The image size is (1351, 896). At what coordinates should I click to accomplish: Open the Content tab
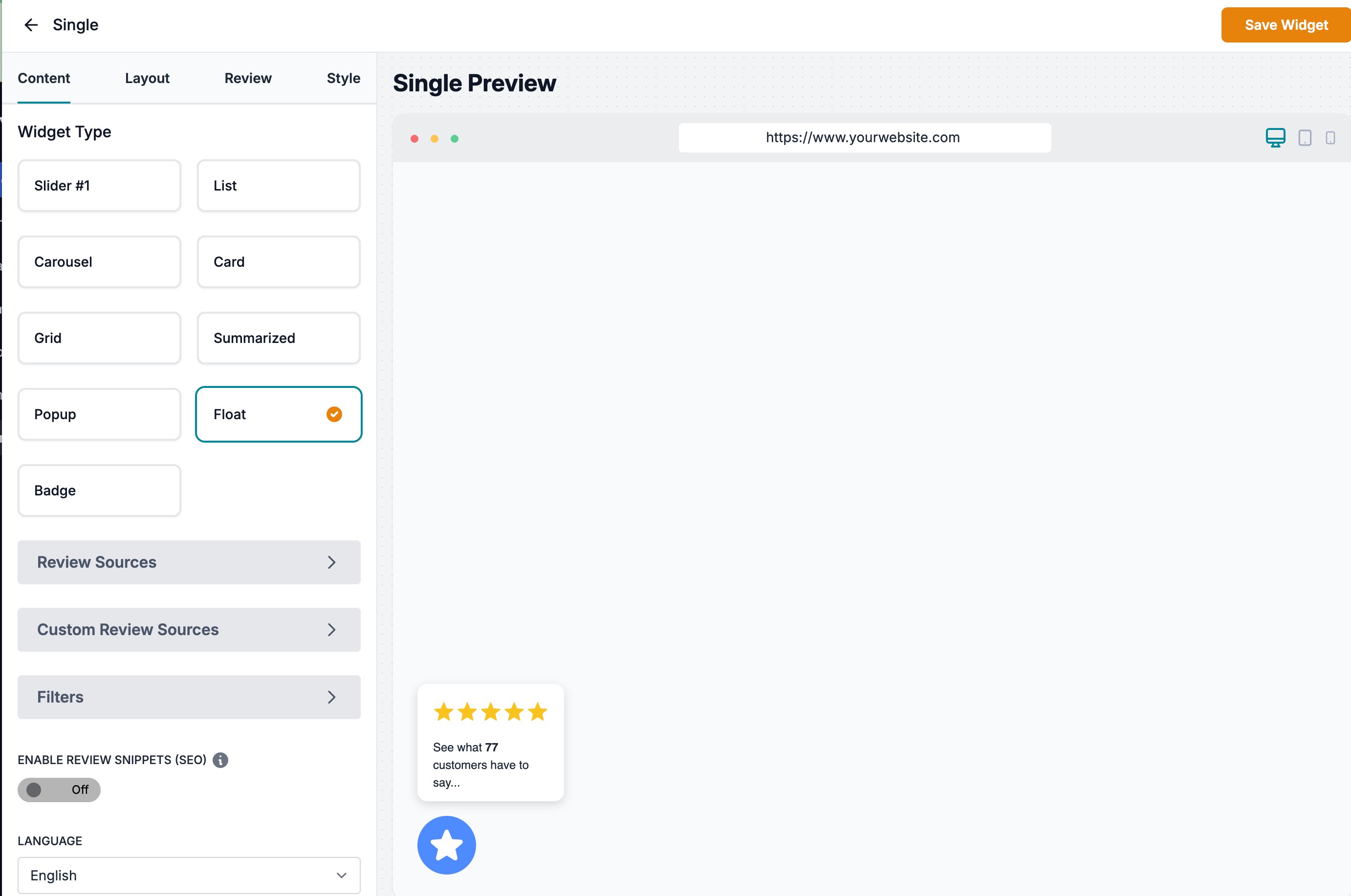click(x=44, y=78)
